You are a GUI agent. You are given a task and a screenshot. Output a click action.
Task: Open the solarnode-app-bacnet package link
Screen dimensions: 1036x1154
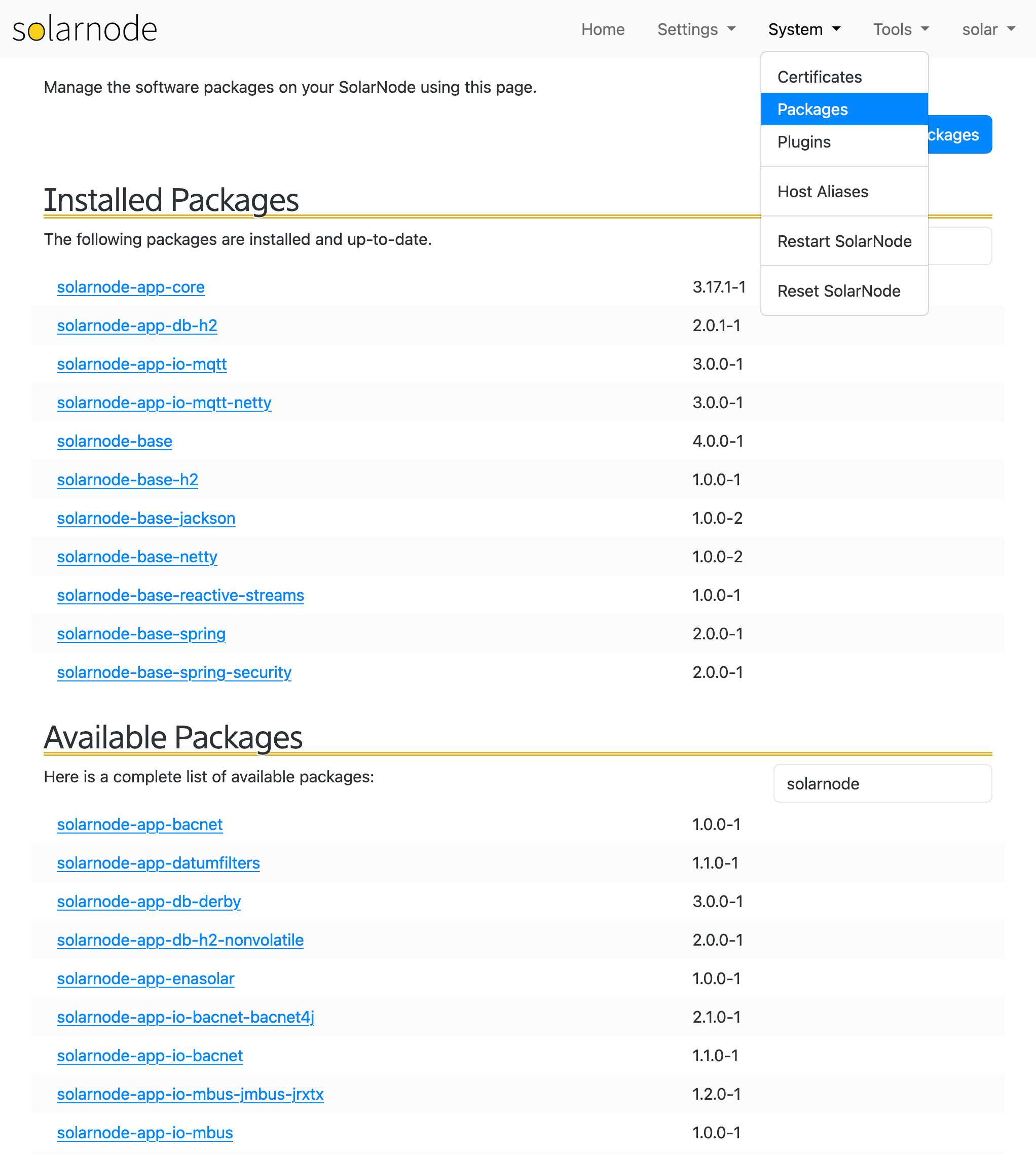pos(139,824)
